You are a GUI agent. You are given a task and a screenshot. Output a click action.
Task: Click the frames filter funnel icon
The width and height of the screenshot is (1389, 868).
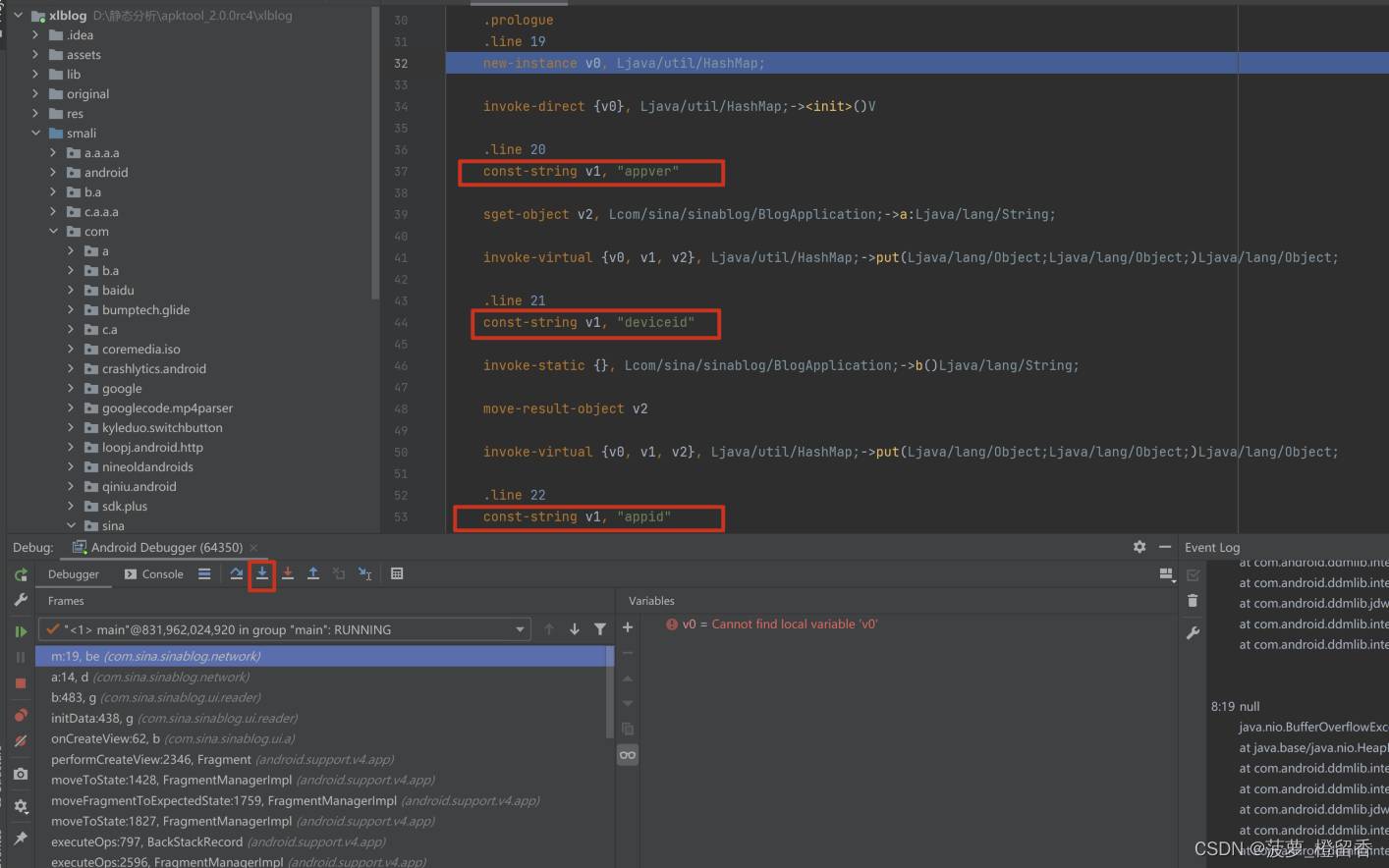[x=600, y=629]
